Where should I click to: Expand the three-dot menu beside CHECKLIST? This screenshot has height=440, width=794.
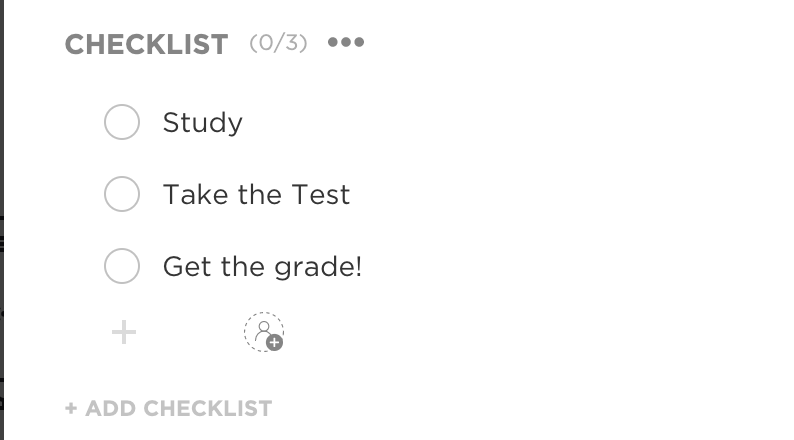click(346, 43)
